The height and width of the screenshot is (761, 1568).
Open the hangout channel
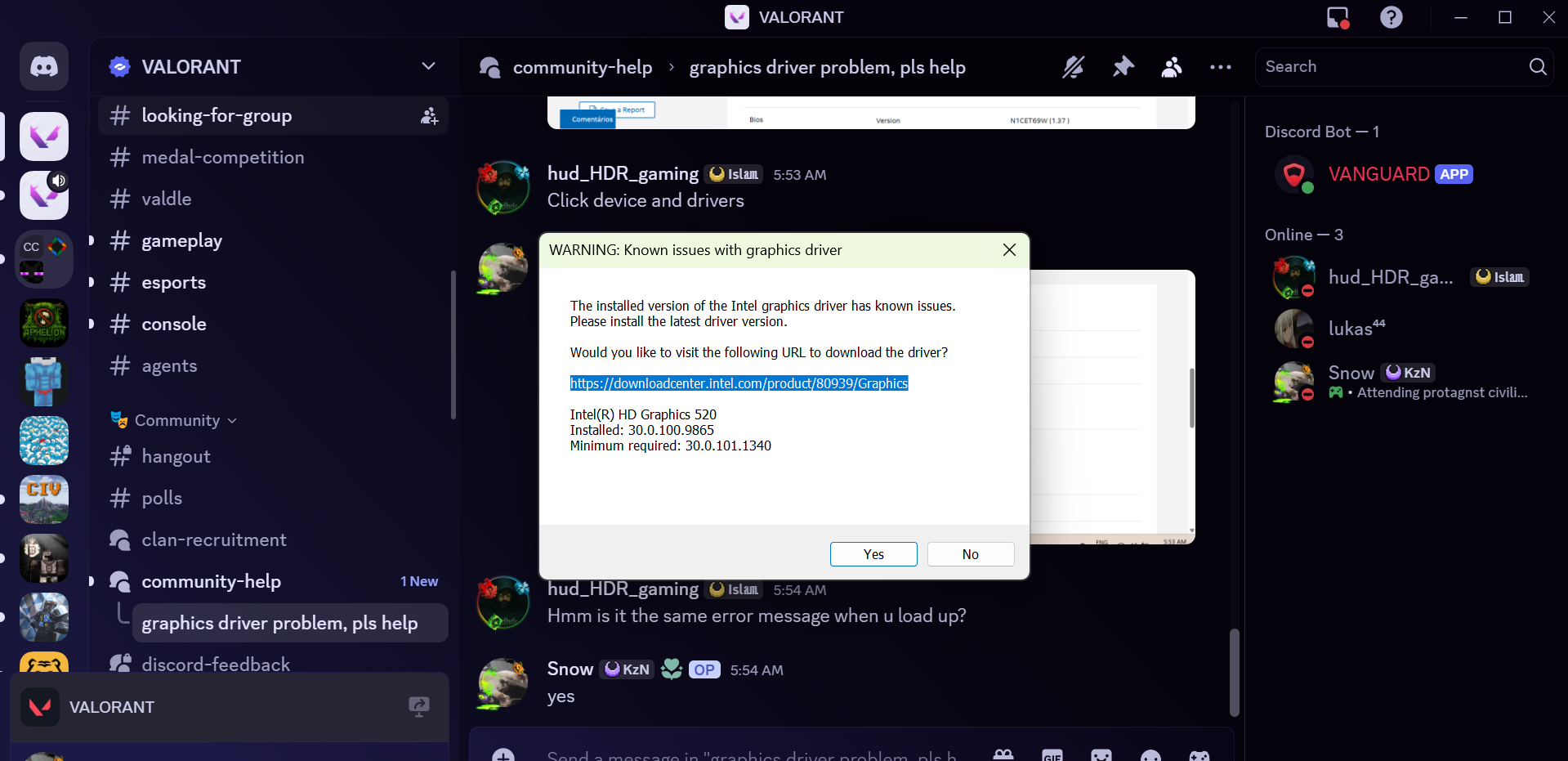pos(273,456)
